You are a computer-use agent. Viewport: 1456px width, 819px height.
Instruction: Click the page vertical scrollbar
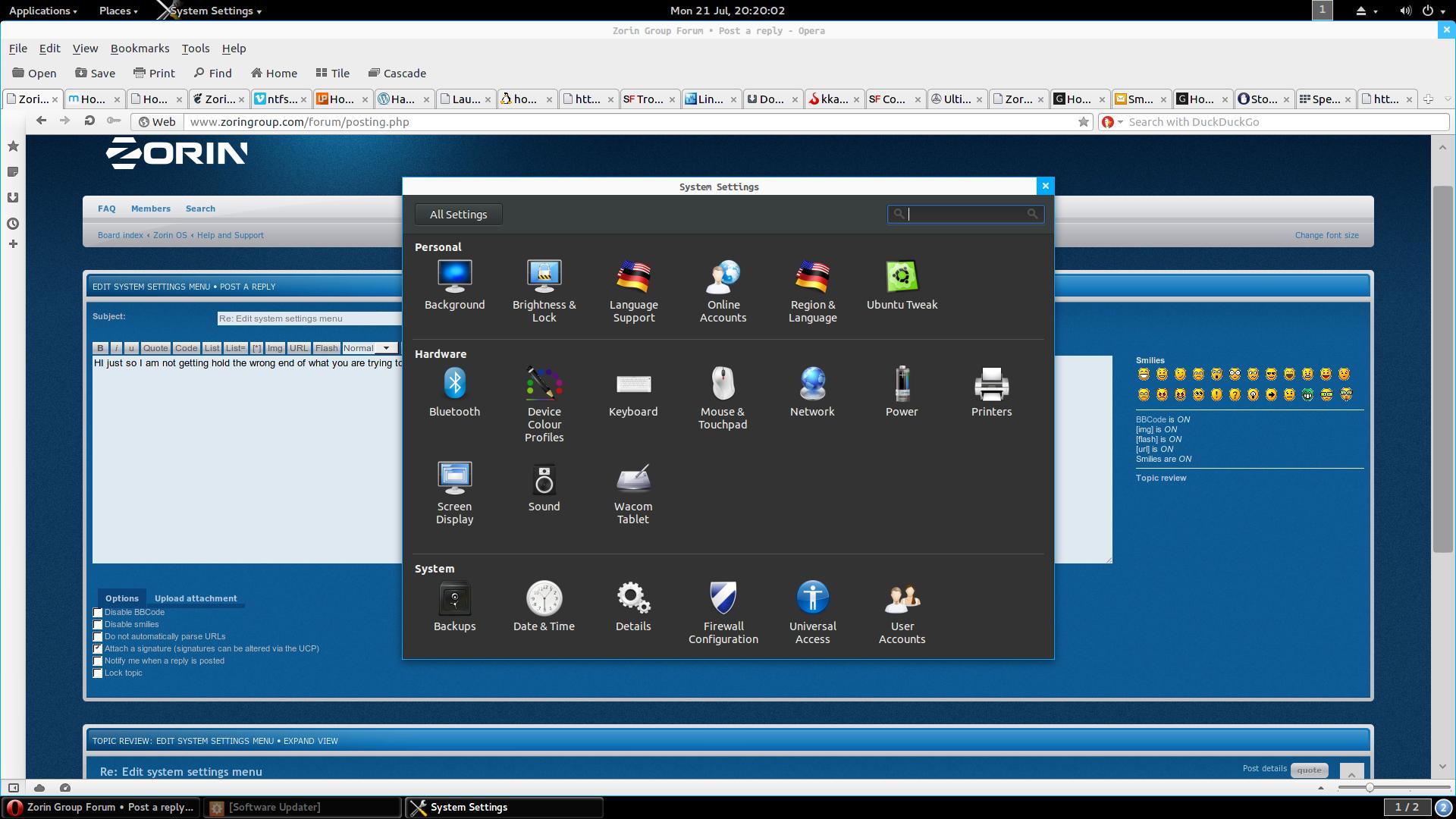(x=1442, y=369)
